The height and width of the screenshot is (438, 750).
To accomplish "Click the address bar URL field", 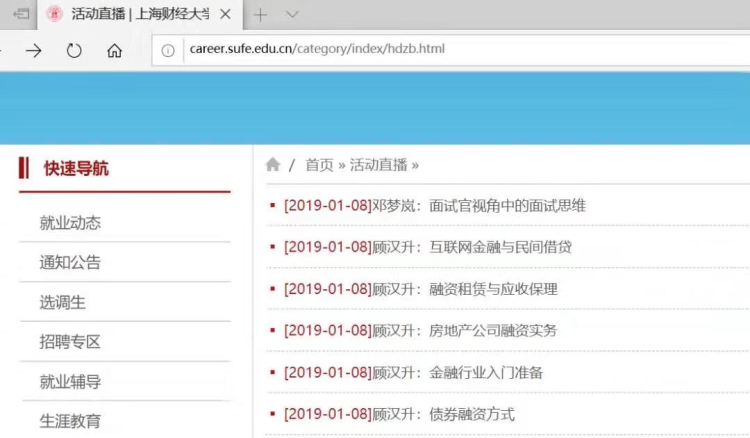I will 400,50.
